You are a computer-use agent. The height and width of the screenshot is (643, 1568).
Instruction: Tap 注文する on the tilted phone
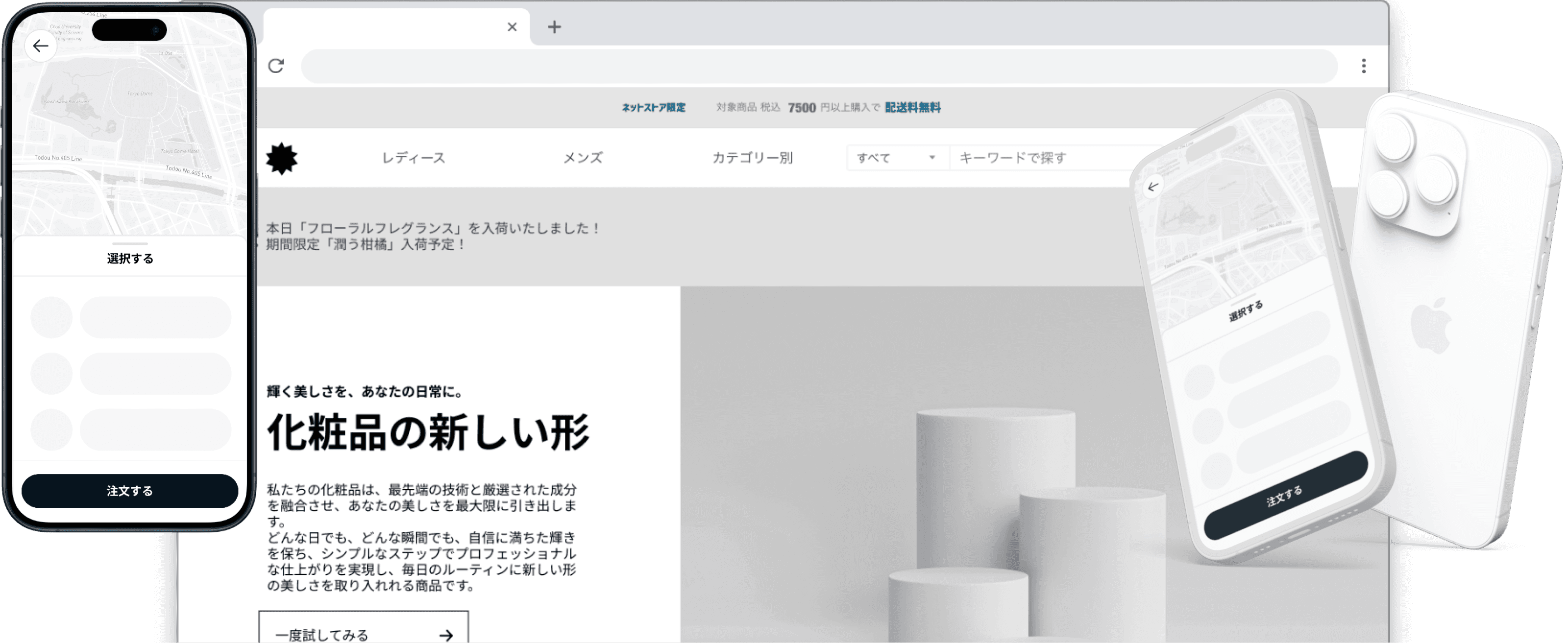click(x=1286, y=495)
